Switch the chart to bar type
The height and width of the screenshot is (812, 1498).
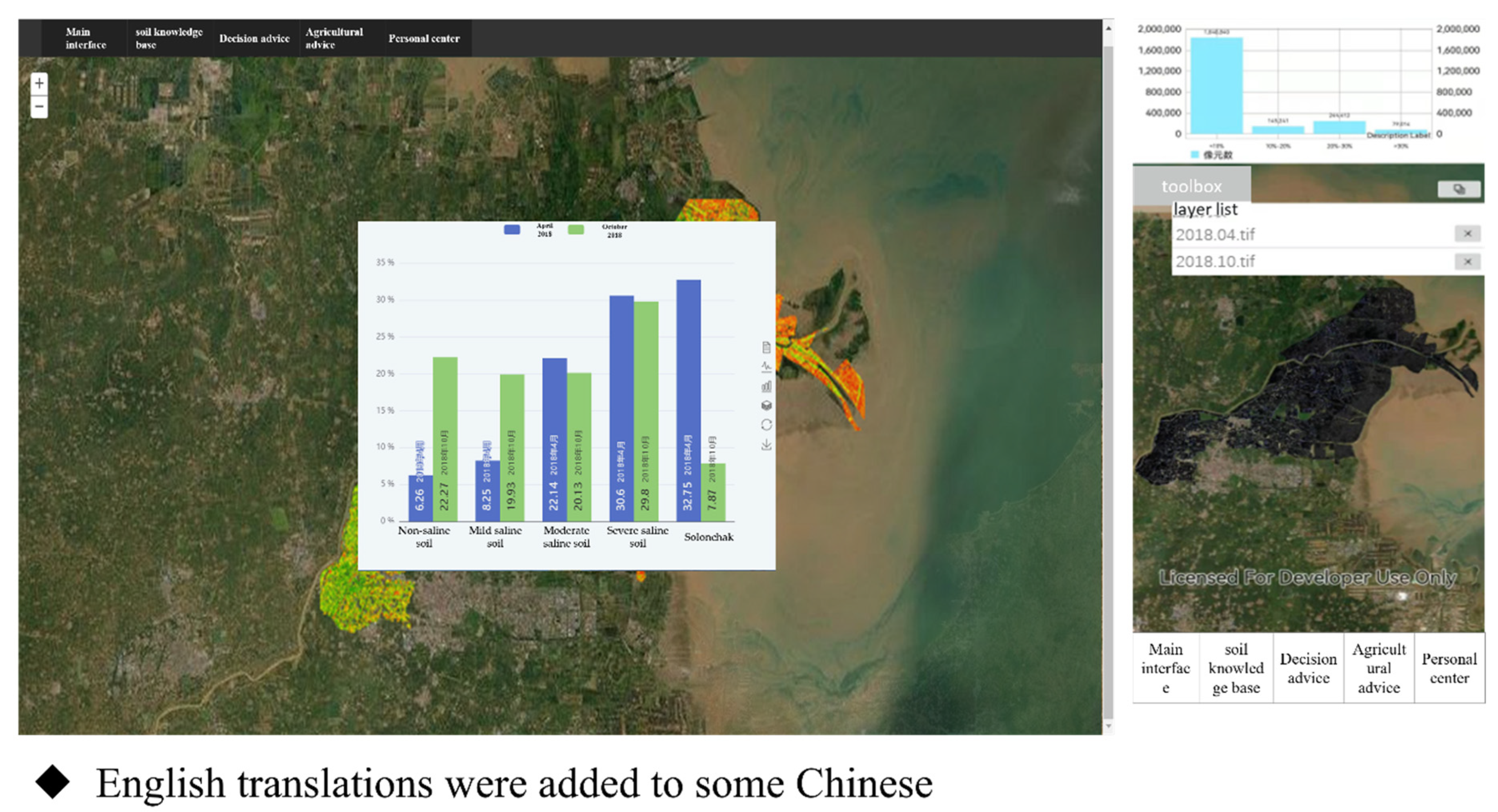pyautogui.click(x=766, y=386)
